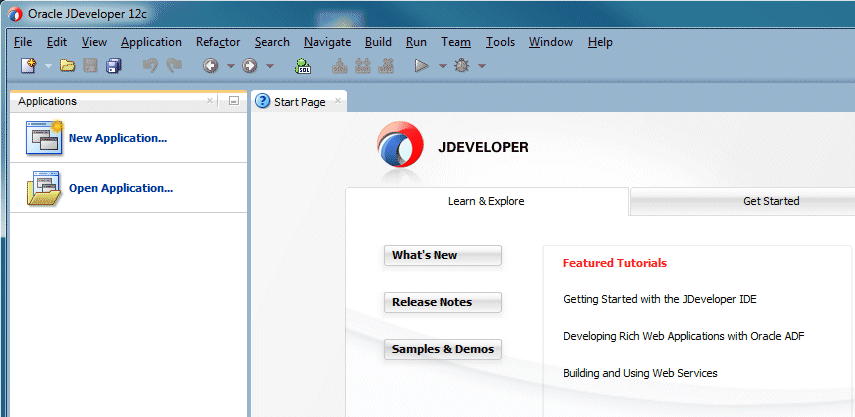Switch to the Learn & Explore tab
This screenshot has height=417, width=855.
click(486, 201)
